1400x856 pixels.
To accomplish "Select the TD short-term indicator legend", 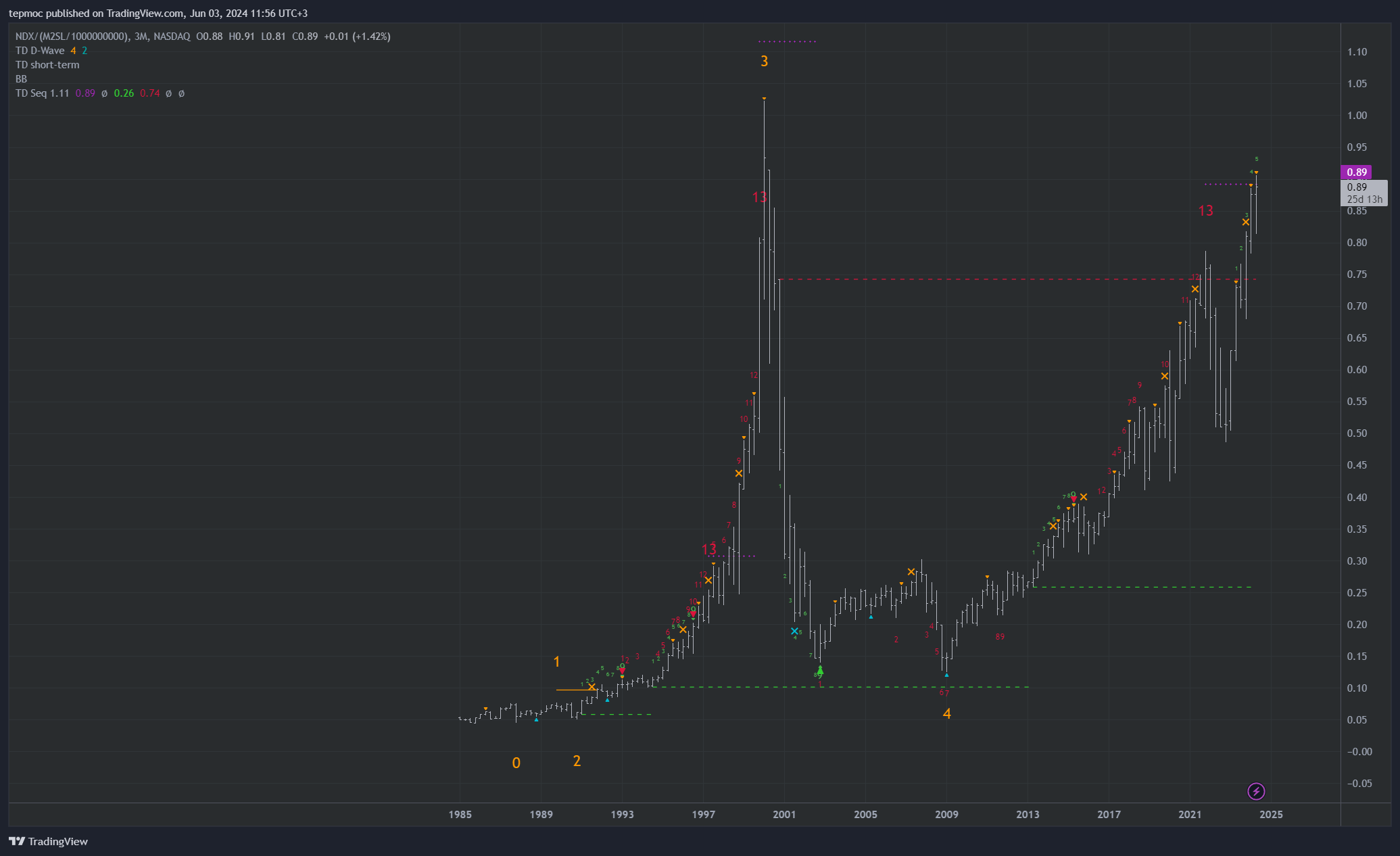I will (47, 65).
